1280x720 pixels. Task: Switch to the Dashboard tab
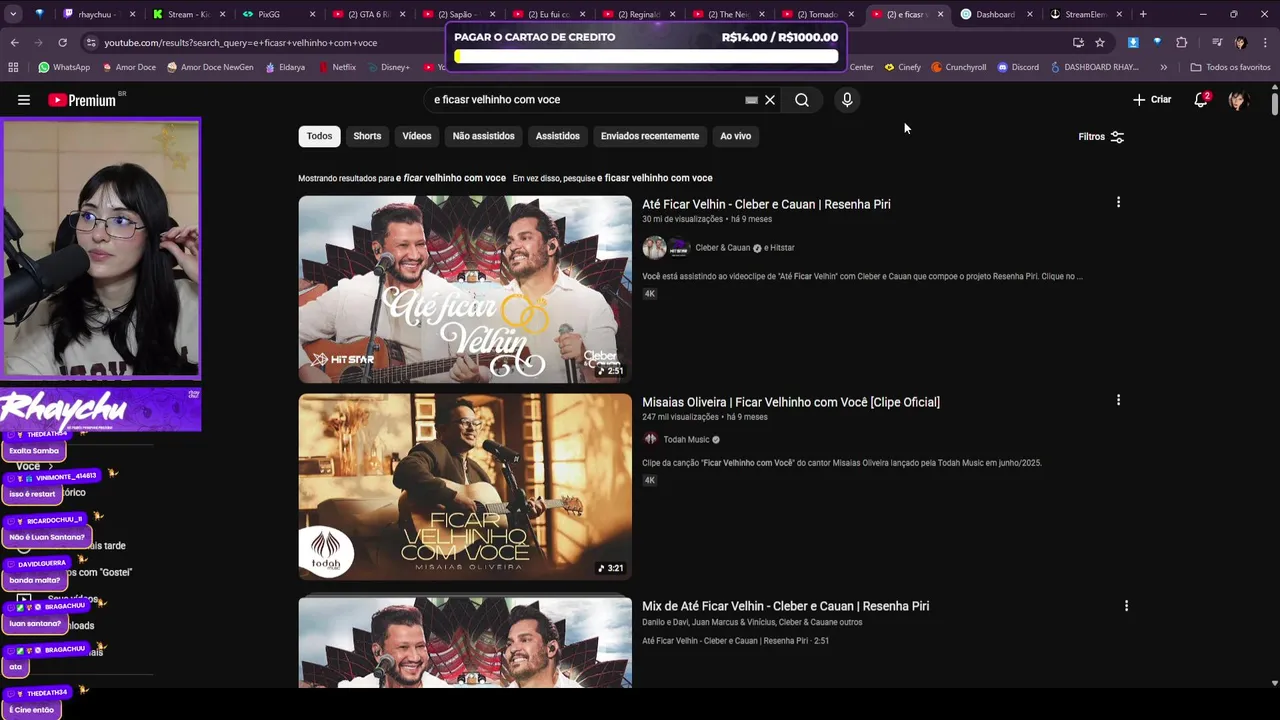[x=995, y=14]
